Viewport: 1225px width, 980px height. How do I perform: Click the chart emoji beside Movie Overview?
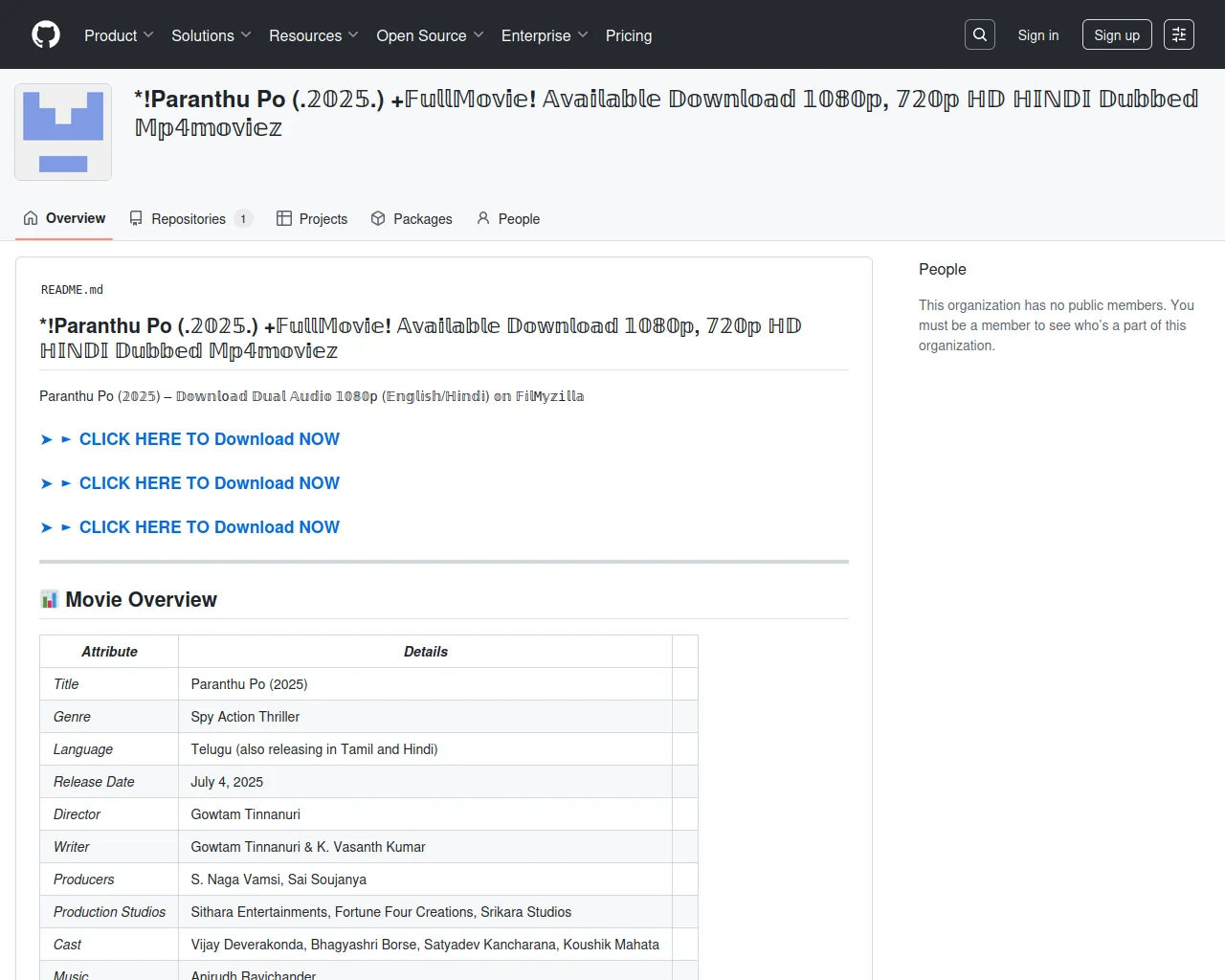click(50, 599)
